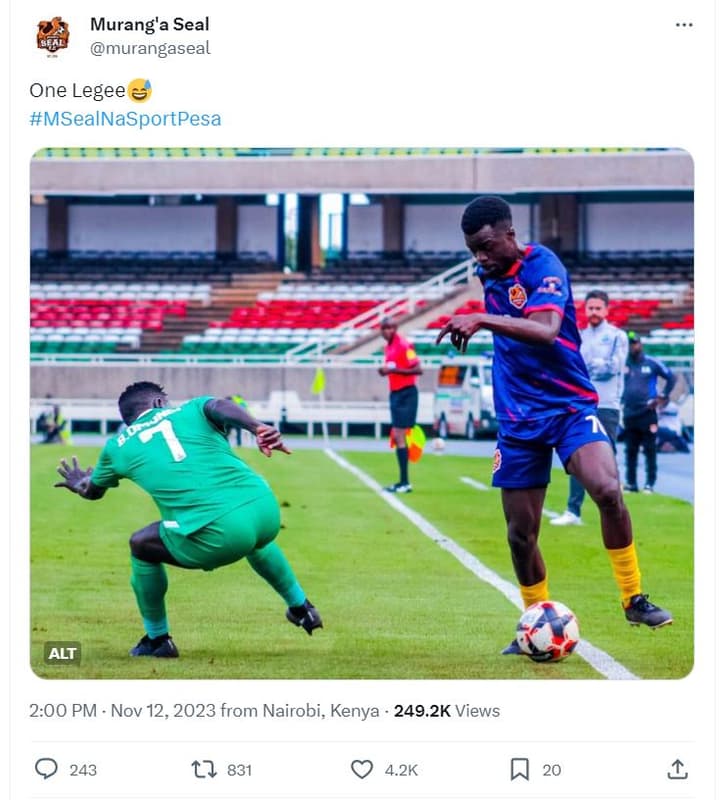Image resolution: width=727 pixels, height=800 pixels.
Task: Open the @murangaseal handle link
Action: click(x=150, y=48)
